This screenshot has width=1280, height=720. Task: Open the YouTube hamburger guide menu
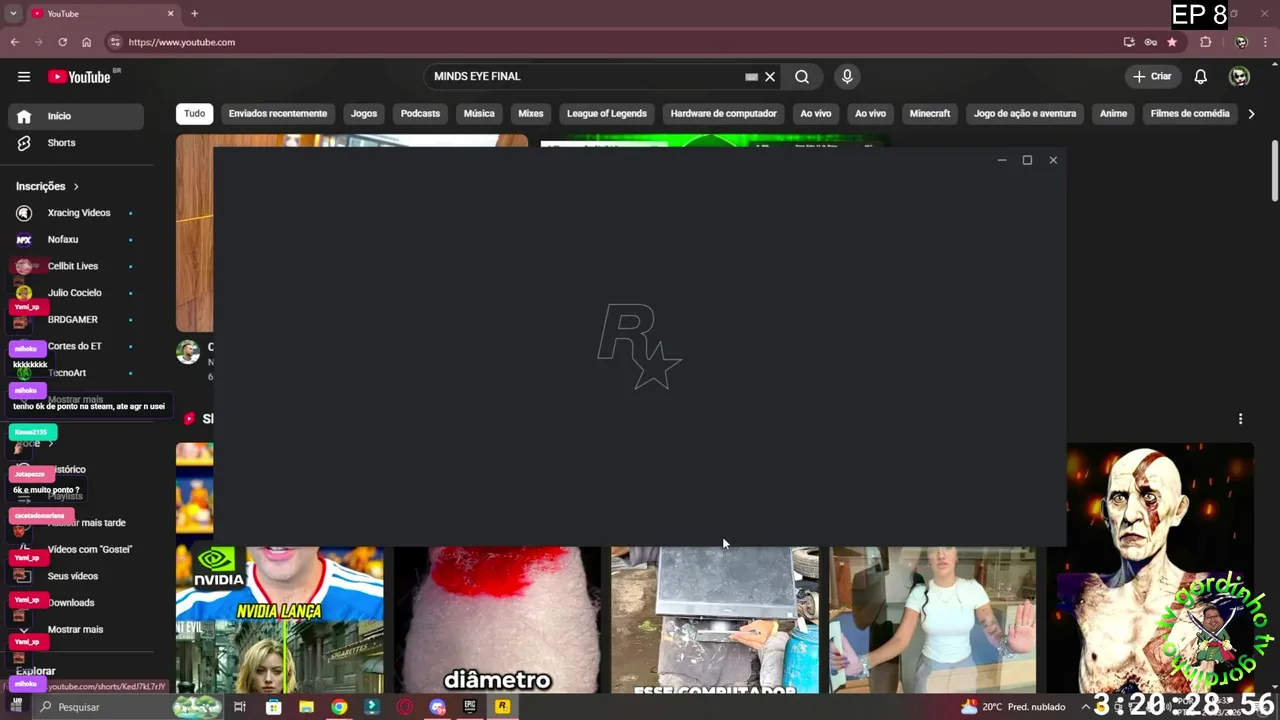tap(24, 77)
